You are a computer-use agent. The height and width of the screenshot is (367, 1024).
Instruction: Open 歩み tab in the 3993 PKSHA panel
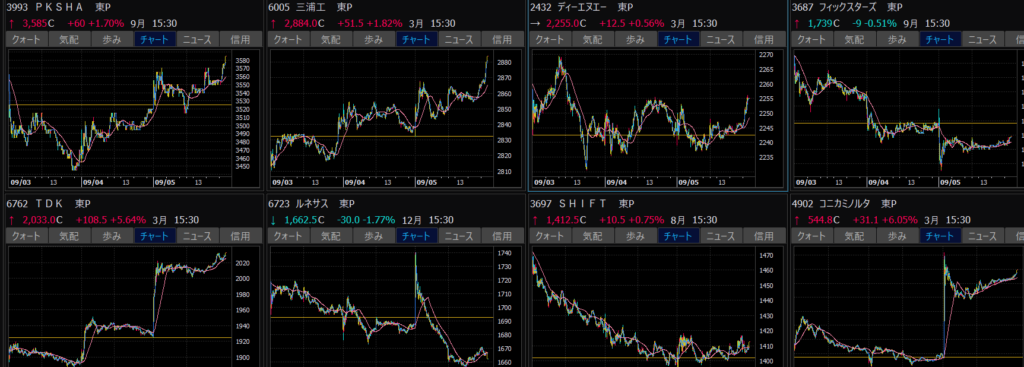click(112, 39)
